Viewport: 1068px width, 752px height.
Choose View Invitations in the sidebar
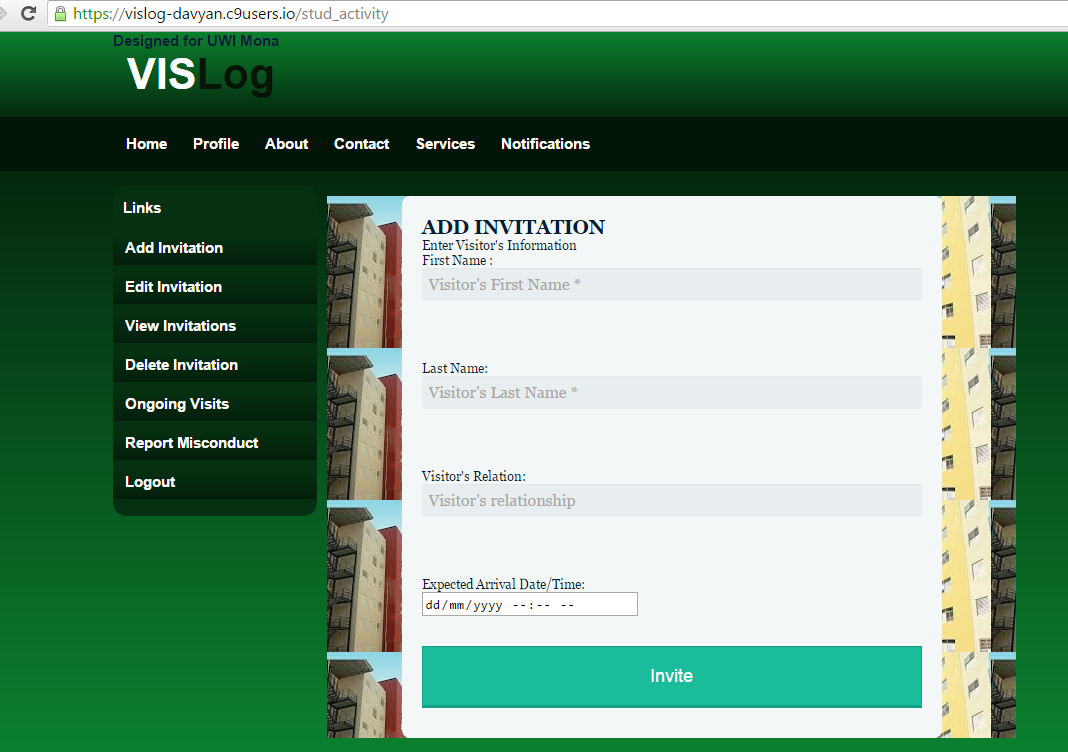pos(215,326)
